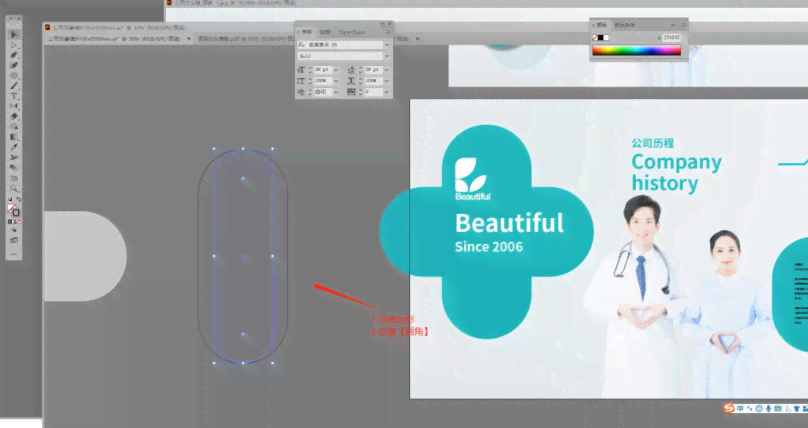Select the Pen tool
The height and width of the screenshot is (428, 808).
(13, 55)
